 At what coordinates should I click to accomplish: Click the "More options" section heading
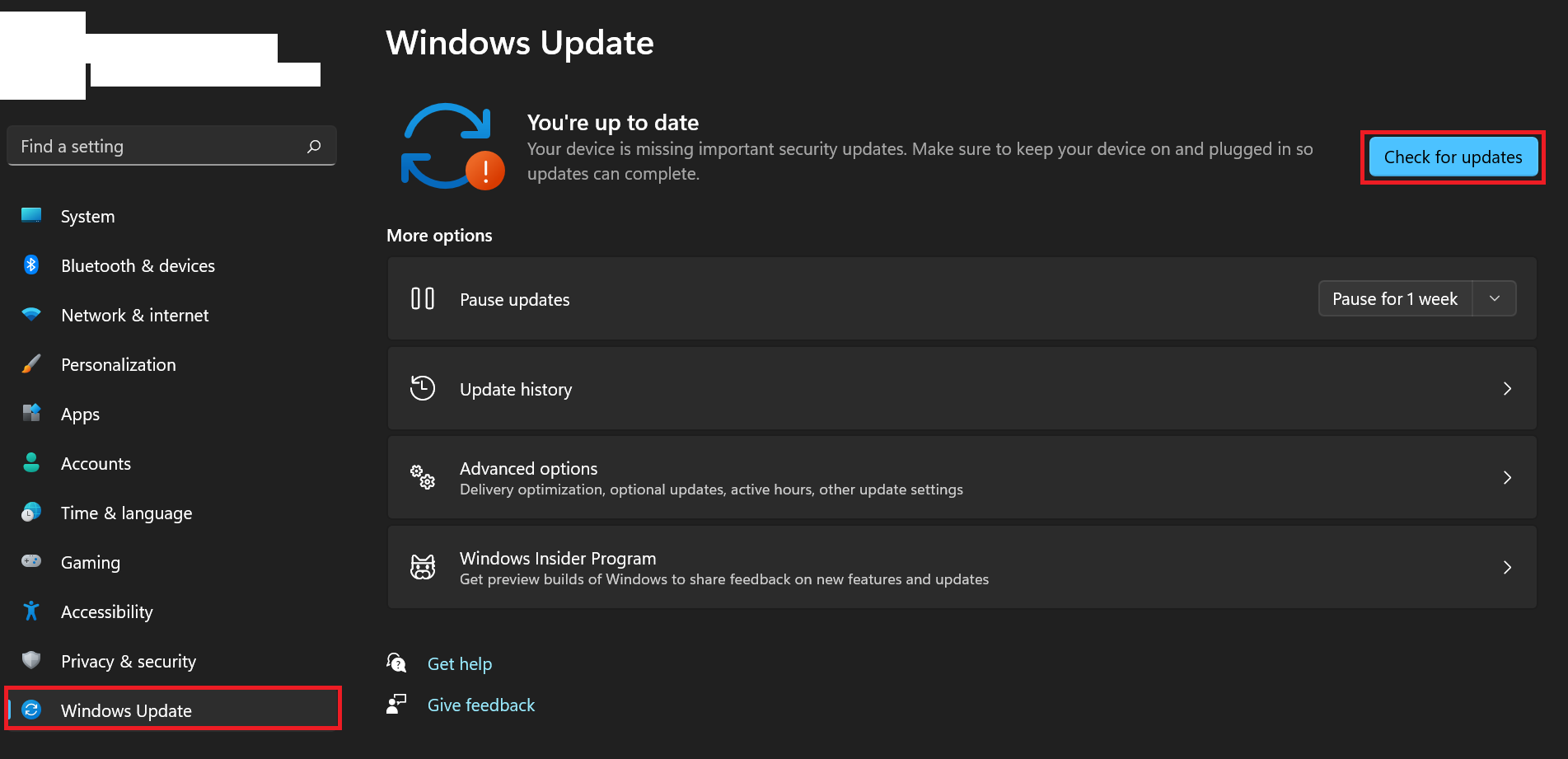click(x=439, y=236)
